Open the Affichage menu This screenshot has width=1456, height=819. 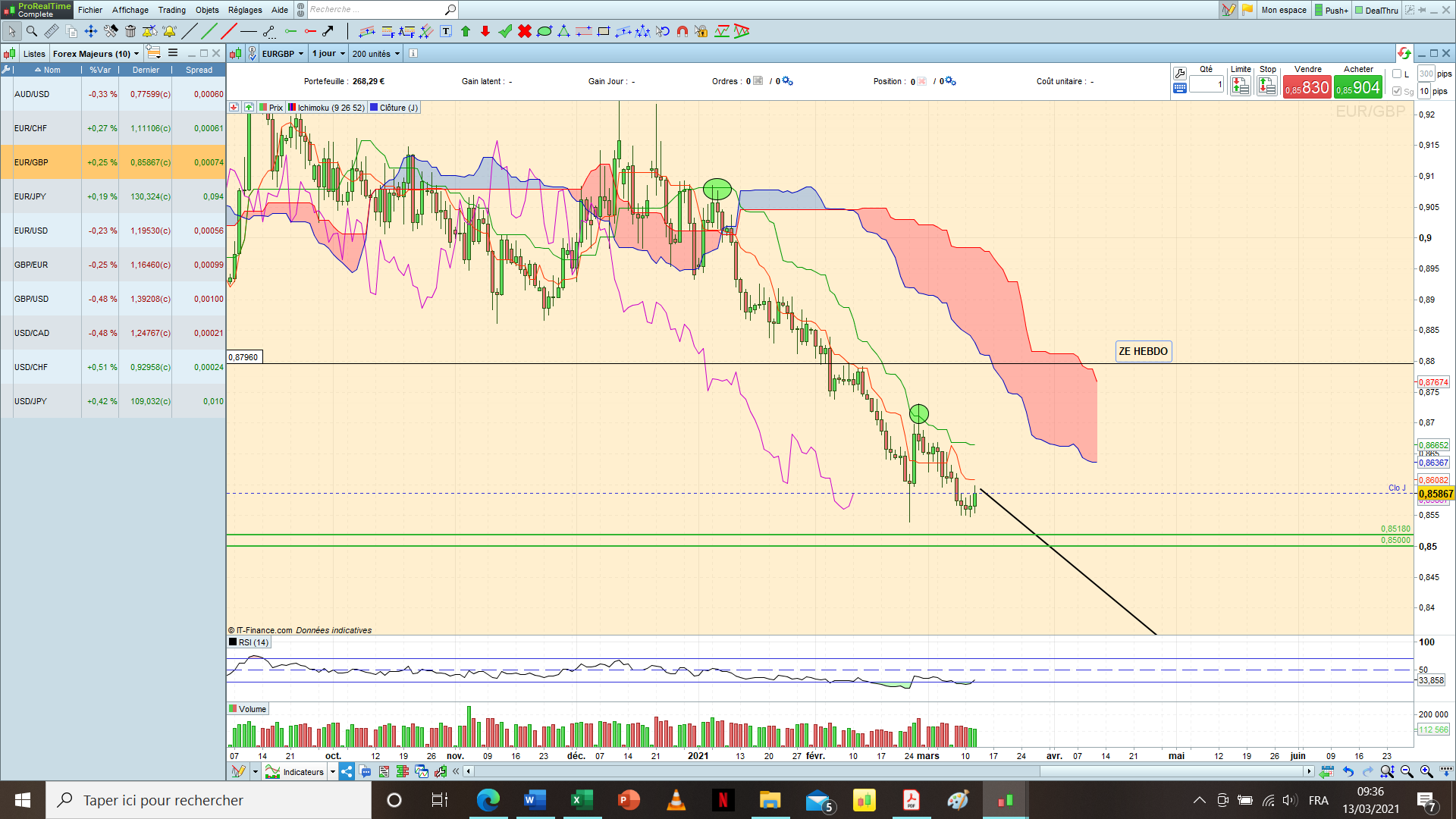130,10
